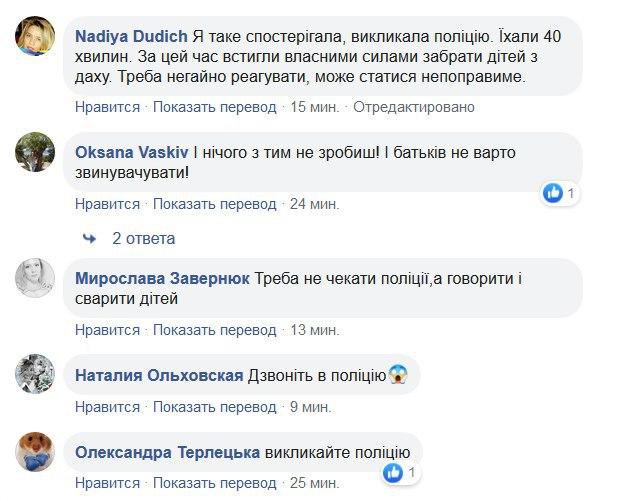Image resolution: width=620 pixels, height=501 pixels.
Task: Like Nadiya Dudich's comment via Нравится
Action: pos(108,107)
